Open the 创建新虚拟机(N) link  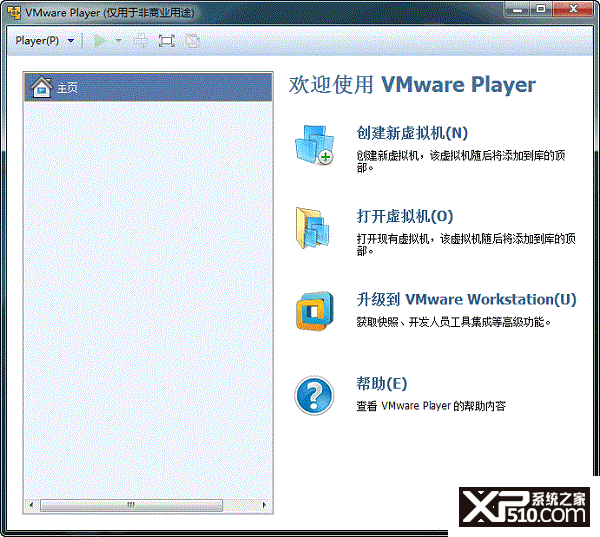(412, 133)
